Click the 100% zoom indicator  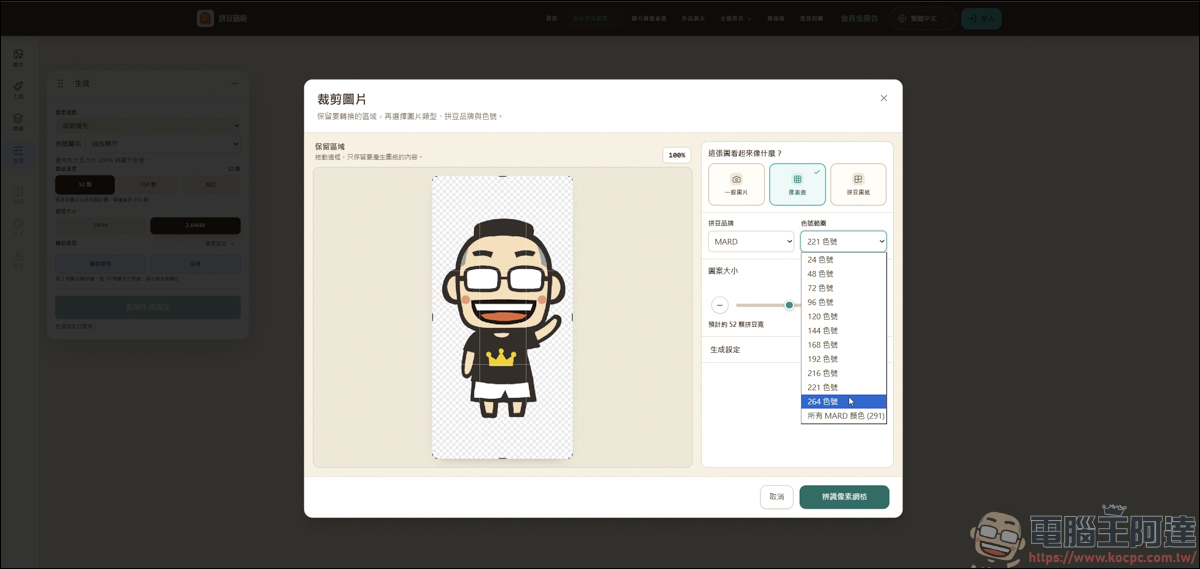tap(677, 155)
